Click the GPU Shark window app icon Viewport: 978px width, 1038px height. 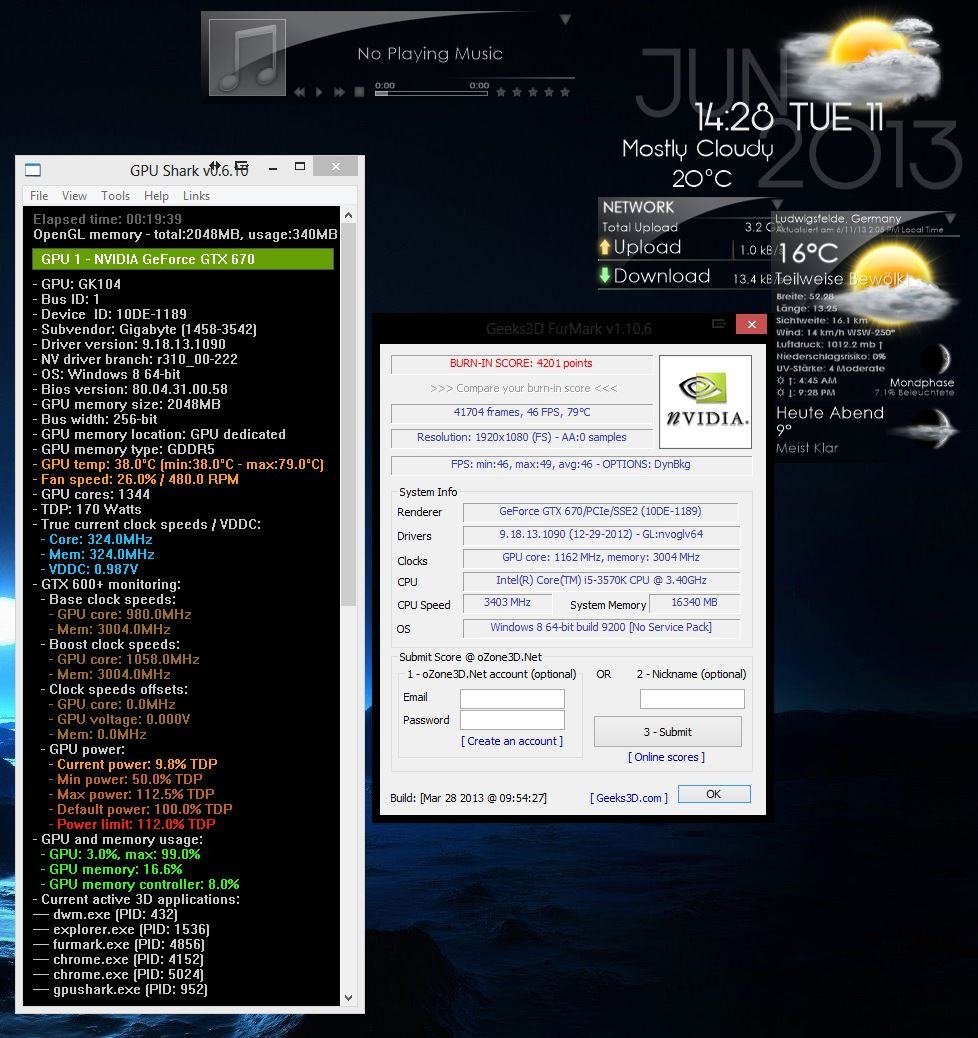33,170
